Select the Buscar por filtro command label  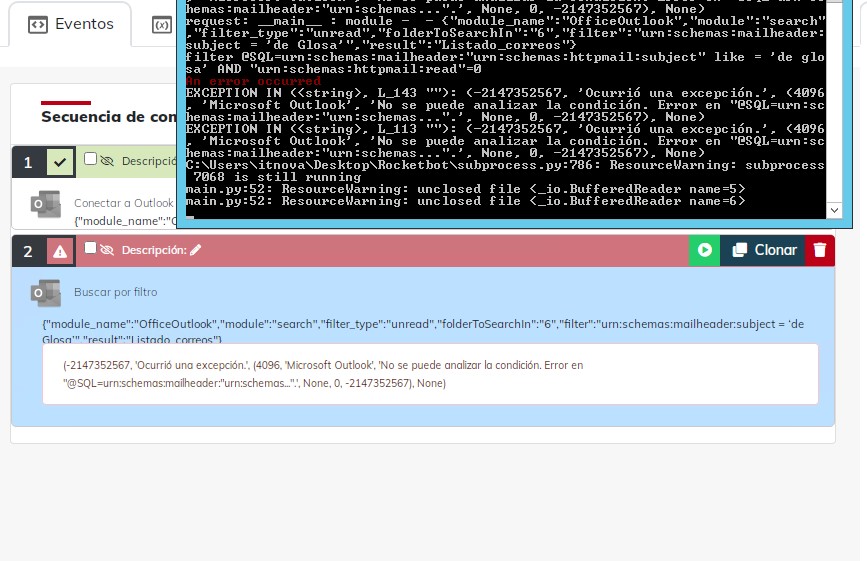pyautogui.click(x=115, y=292)
